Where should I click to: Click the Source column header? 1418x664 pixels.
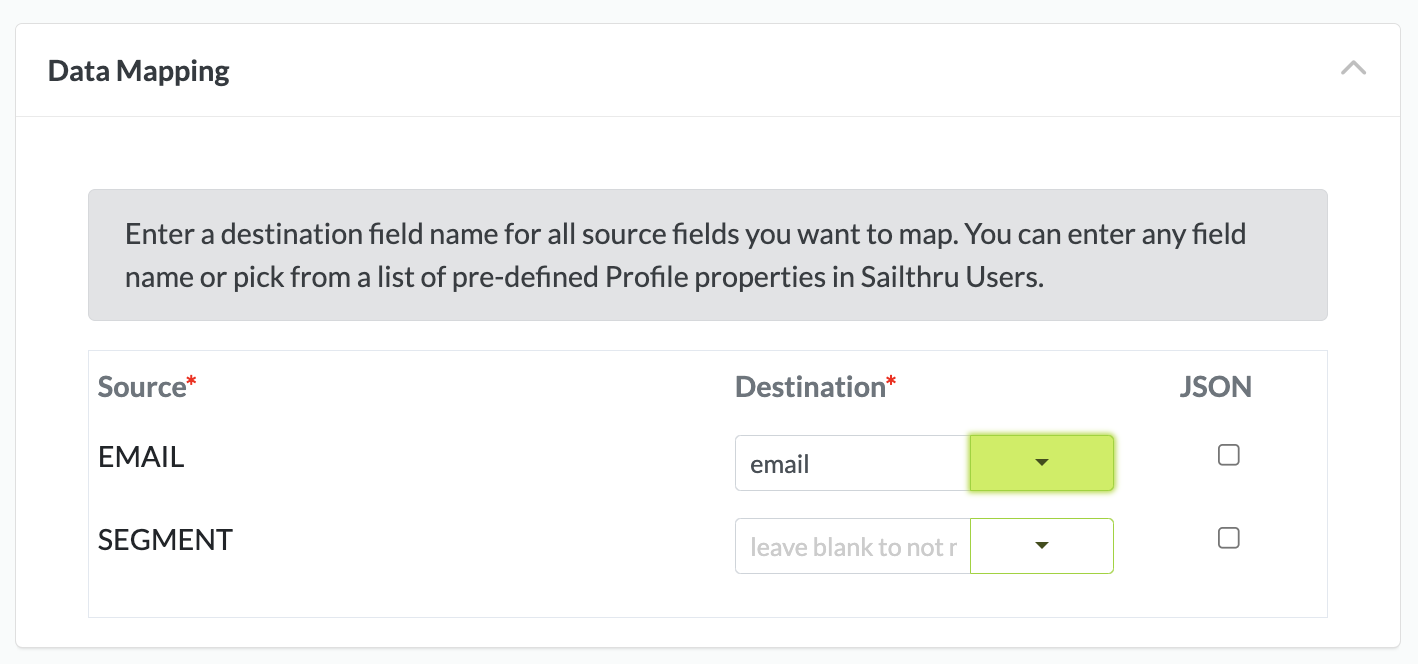141,387
